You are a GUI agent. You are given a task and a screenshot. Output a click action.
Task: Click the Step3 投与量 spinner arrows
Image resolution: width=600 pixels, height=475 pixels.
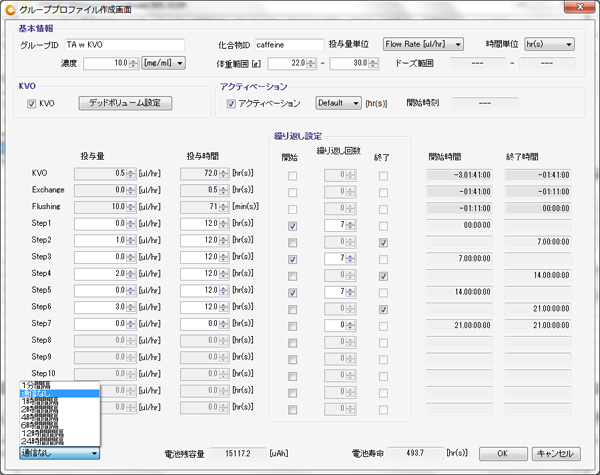(x=131, y=257)
